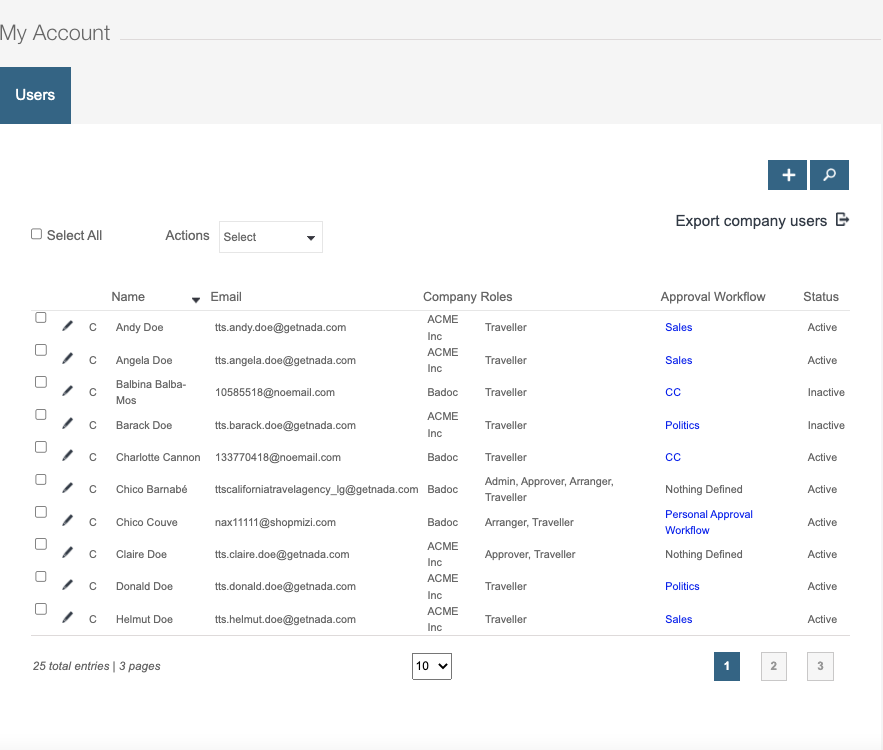This screenshot has height=750, width=883.
Task: Click Politics workflow link for Barack Doe
Action: 682,425
